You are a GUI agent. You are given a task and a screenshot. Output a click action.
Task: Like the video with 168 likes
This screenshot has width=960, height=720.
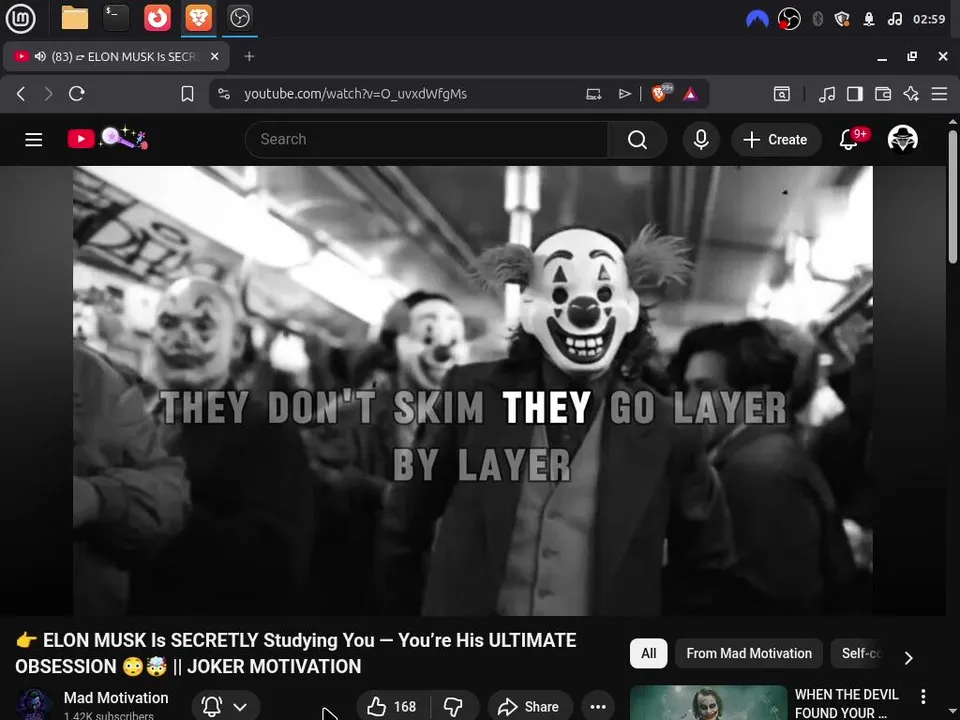point(393,707)
